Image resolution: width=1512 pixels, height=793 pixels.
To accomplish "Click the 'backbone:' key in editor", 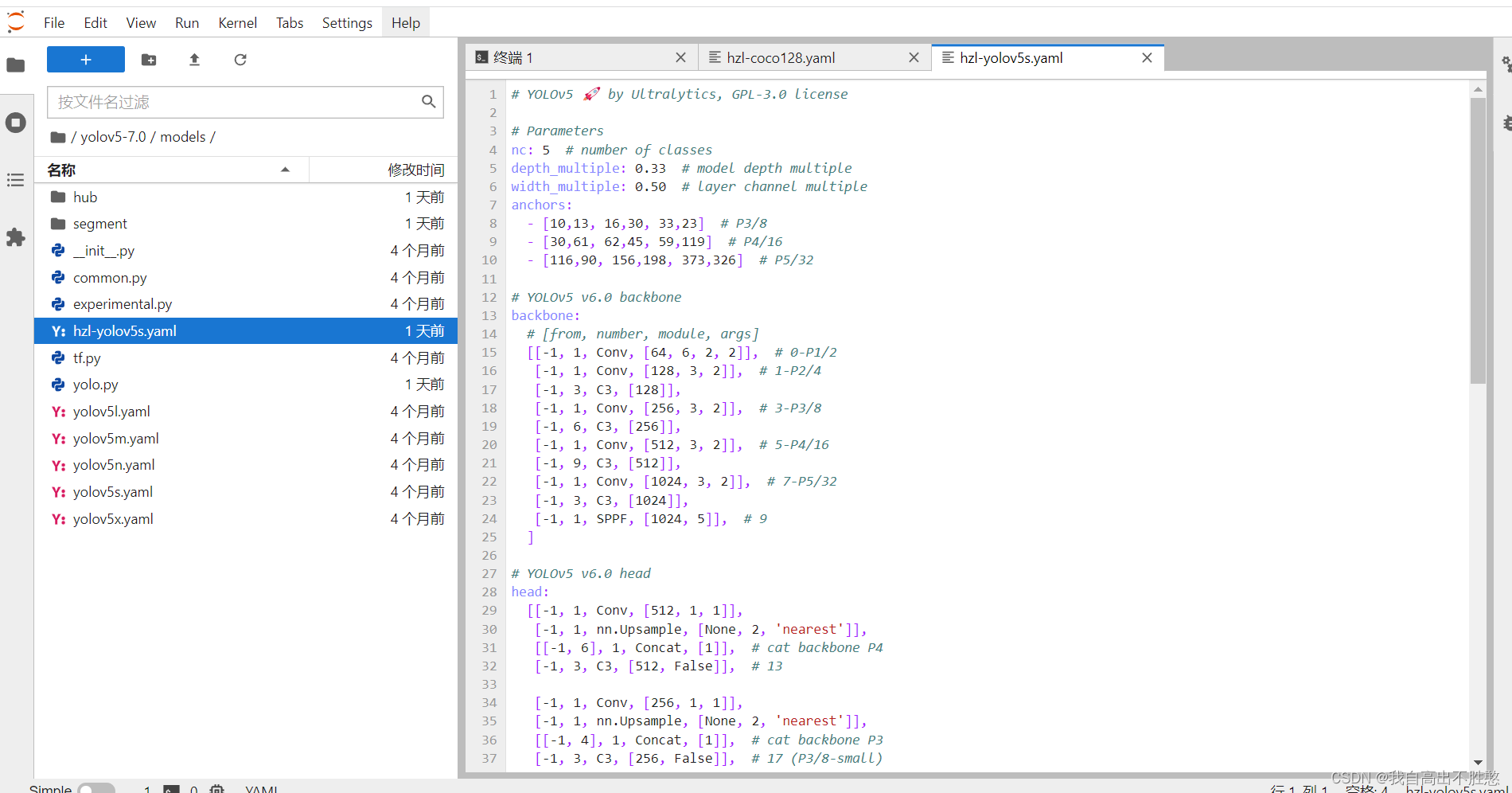I will pyautogui.click(x=545, y=315).
